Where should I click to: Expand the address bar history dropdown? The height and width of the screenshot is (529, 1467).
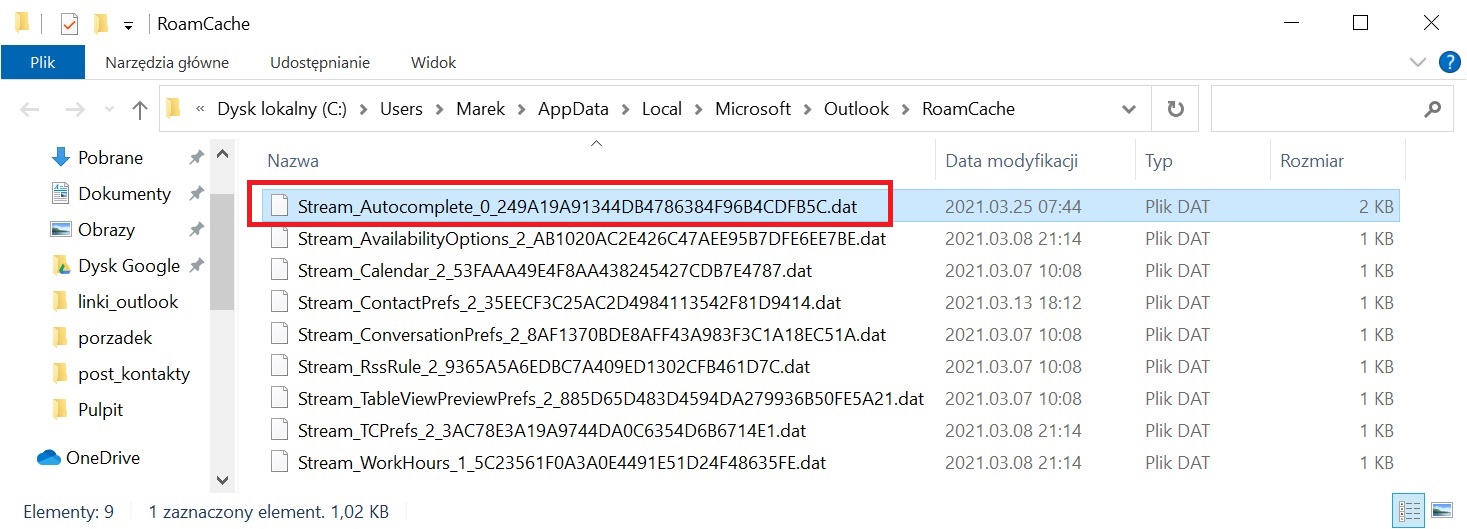coord(1129,110)
